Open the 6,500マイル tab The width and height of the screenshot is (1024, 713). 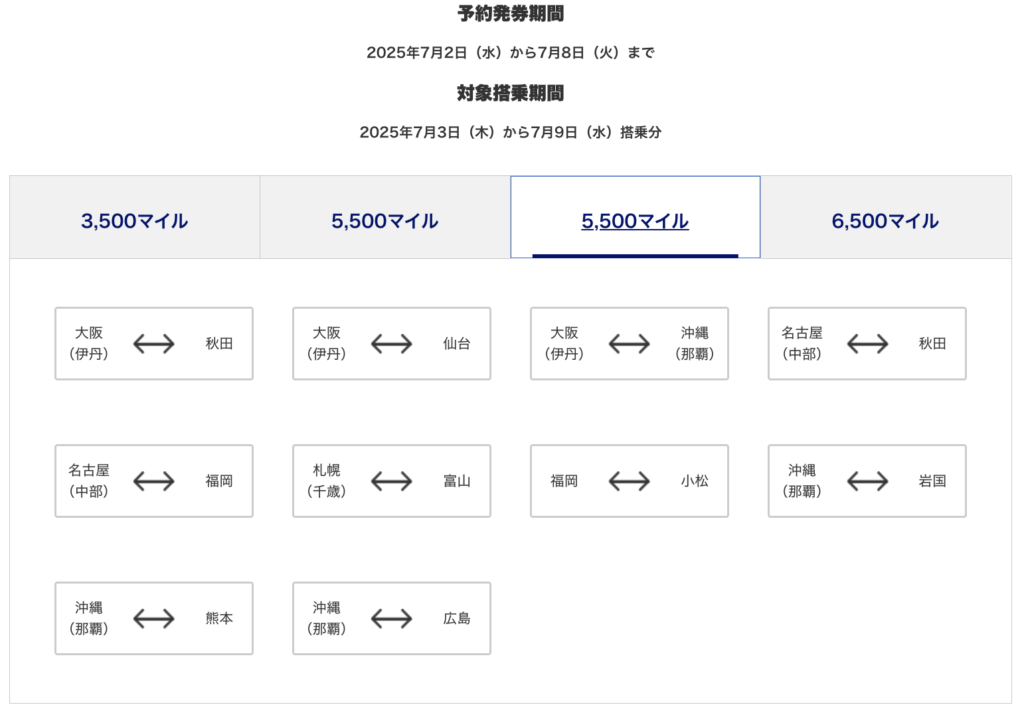(885, 221)
